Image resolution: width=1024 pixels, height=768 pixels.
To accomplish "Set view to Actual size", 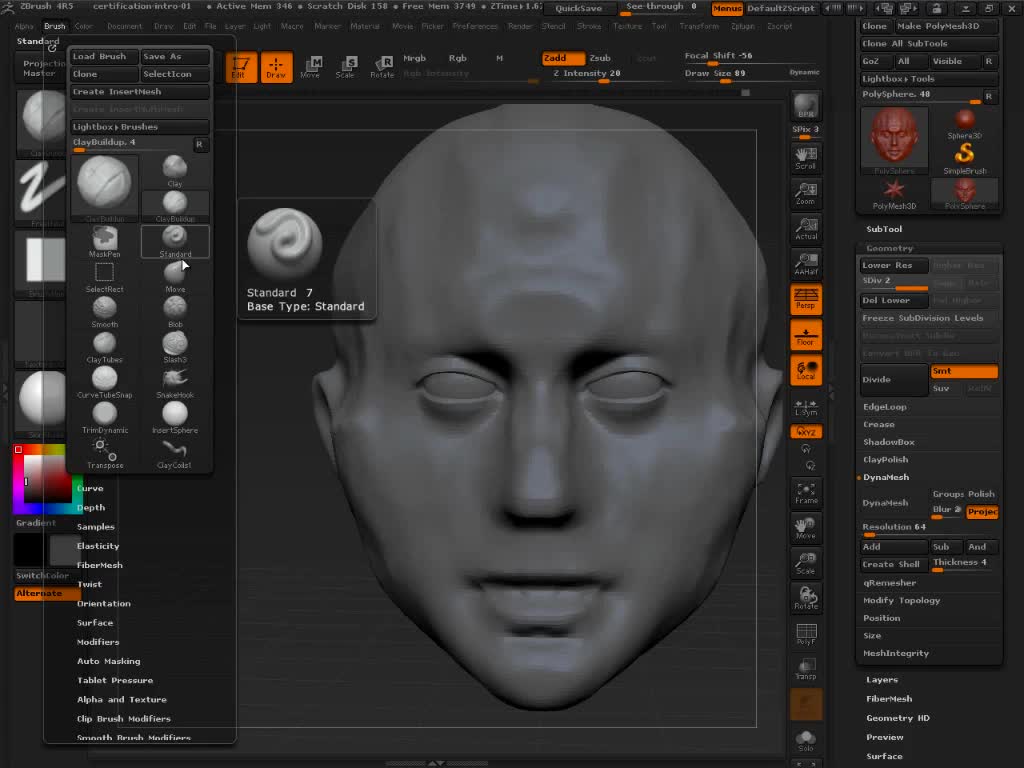I will click(x=806, y=229).
